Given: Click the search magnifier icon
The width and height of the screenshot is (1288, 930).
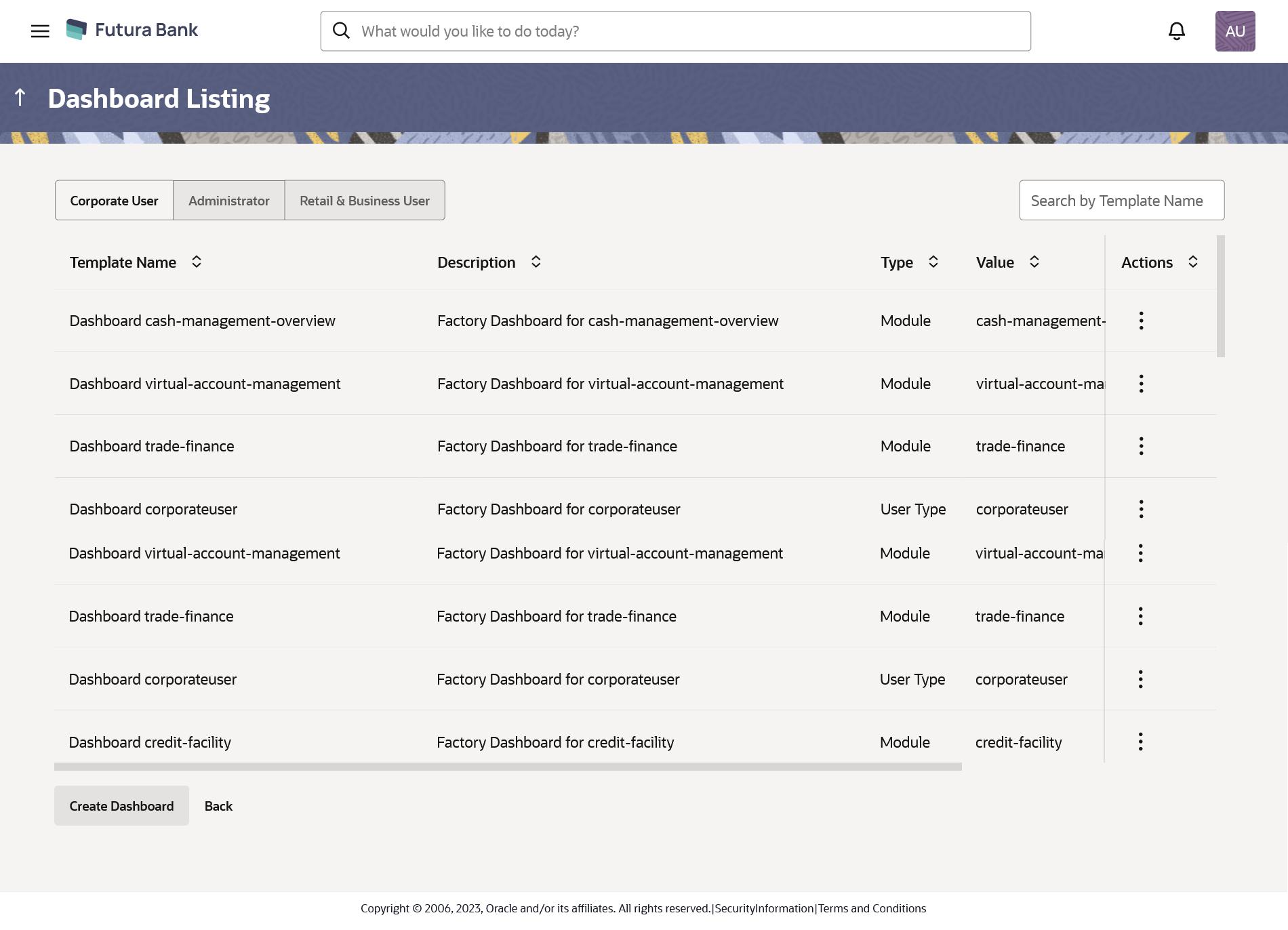Looking at the screenshot, I should pyautogui.click(x=341, y=31).
